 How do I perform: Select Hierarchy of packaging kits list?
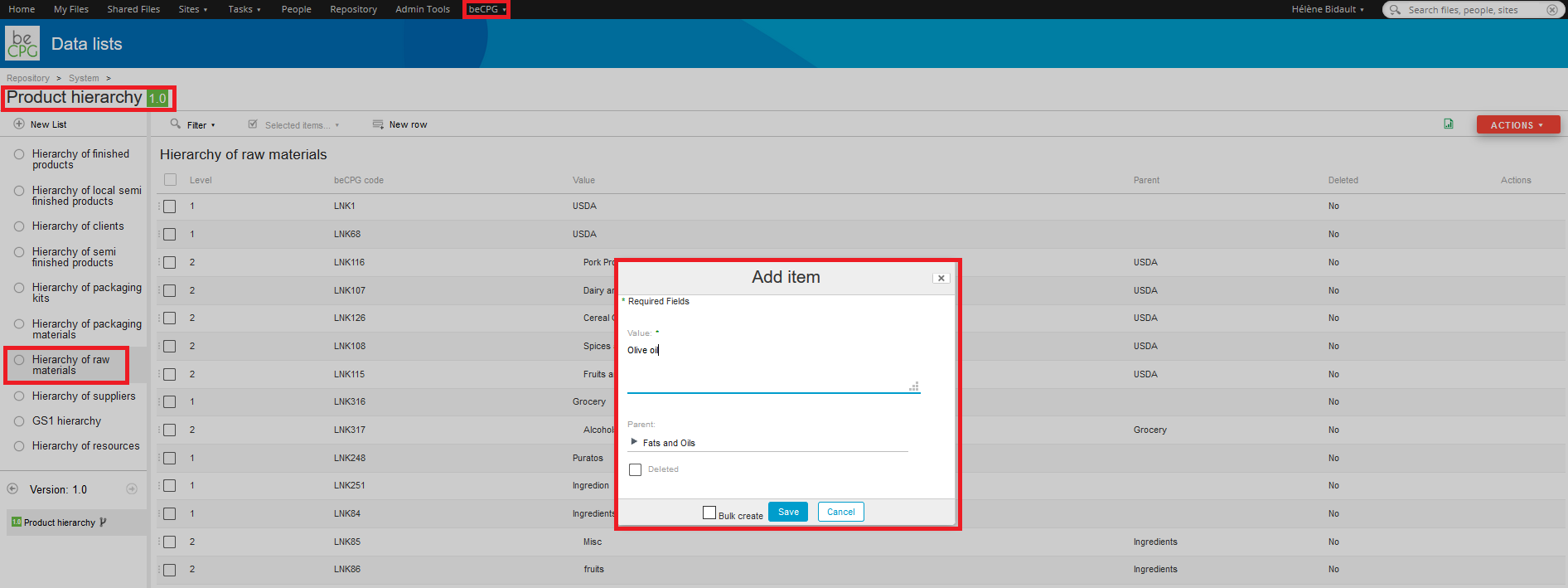point(86,293)
